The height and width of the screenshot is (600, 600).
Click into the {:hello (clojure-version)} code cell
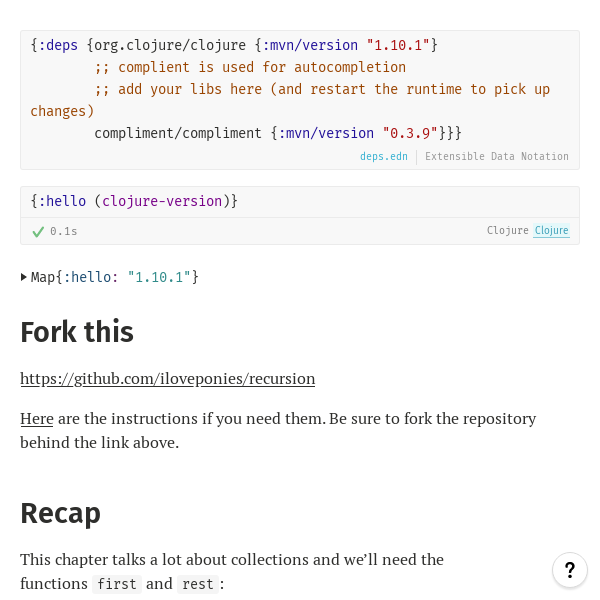click(300, 201)
